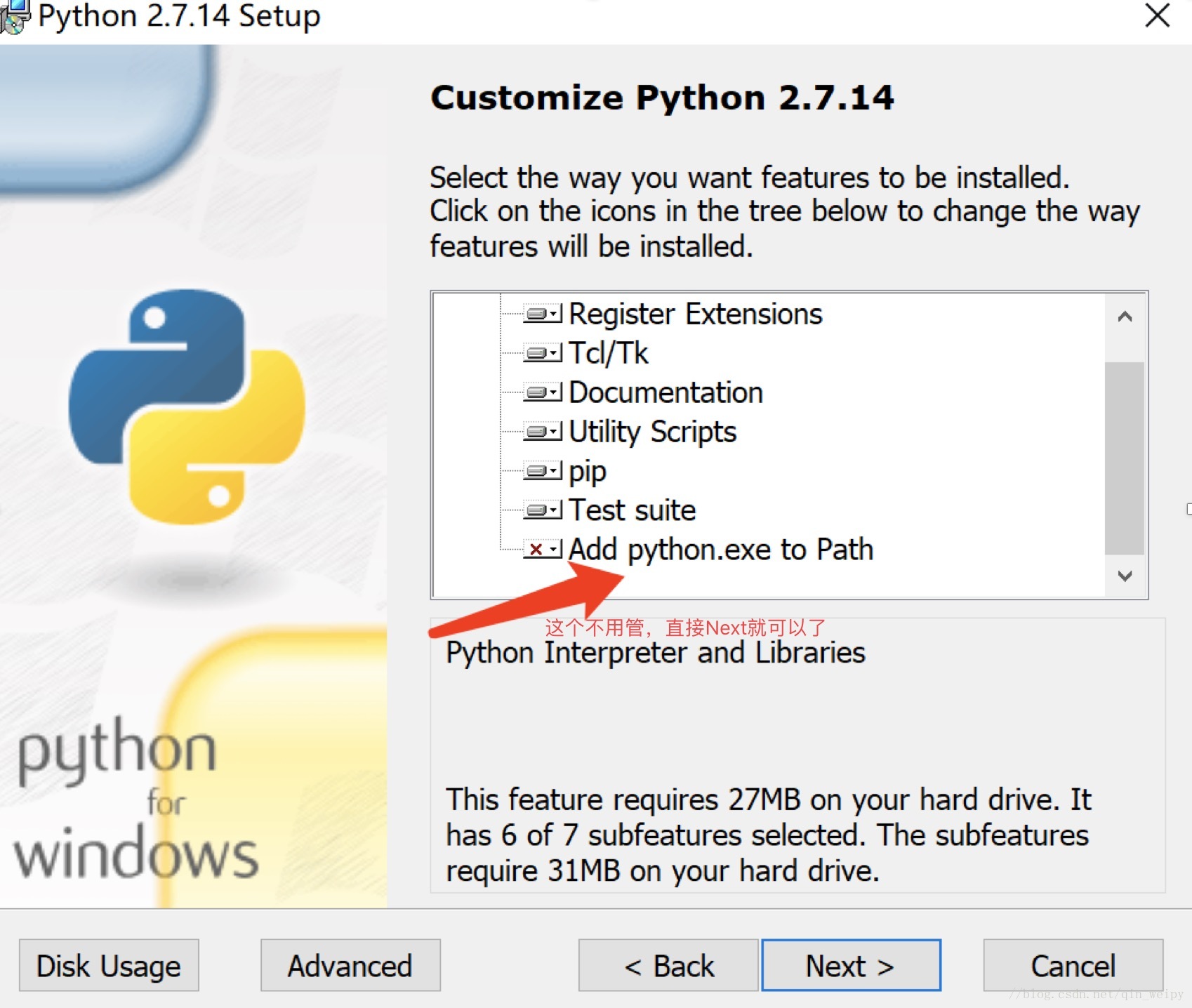Select the Tcl/Tk tree row

pyautogui.click(x=608, y=353)
